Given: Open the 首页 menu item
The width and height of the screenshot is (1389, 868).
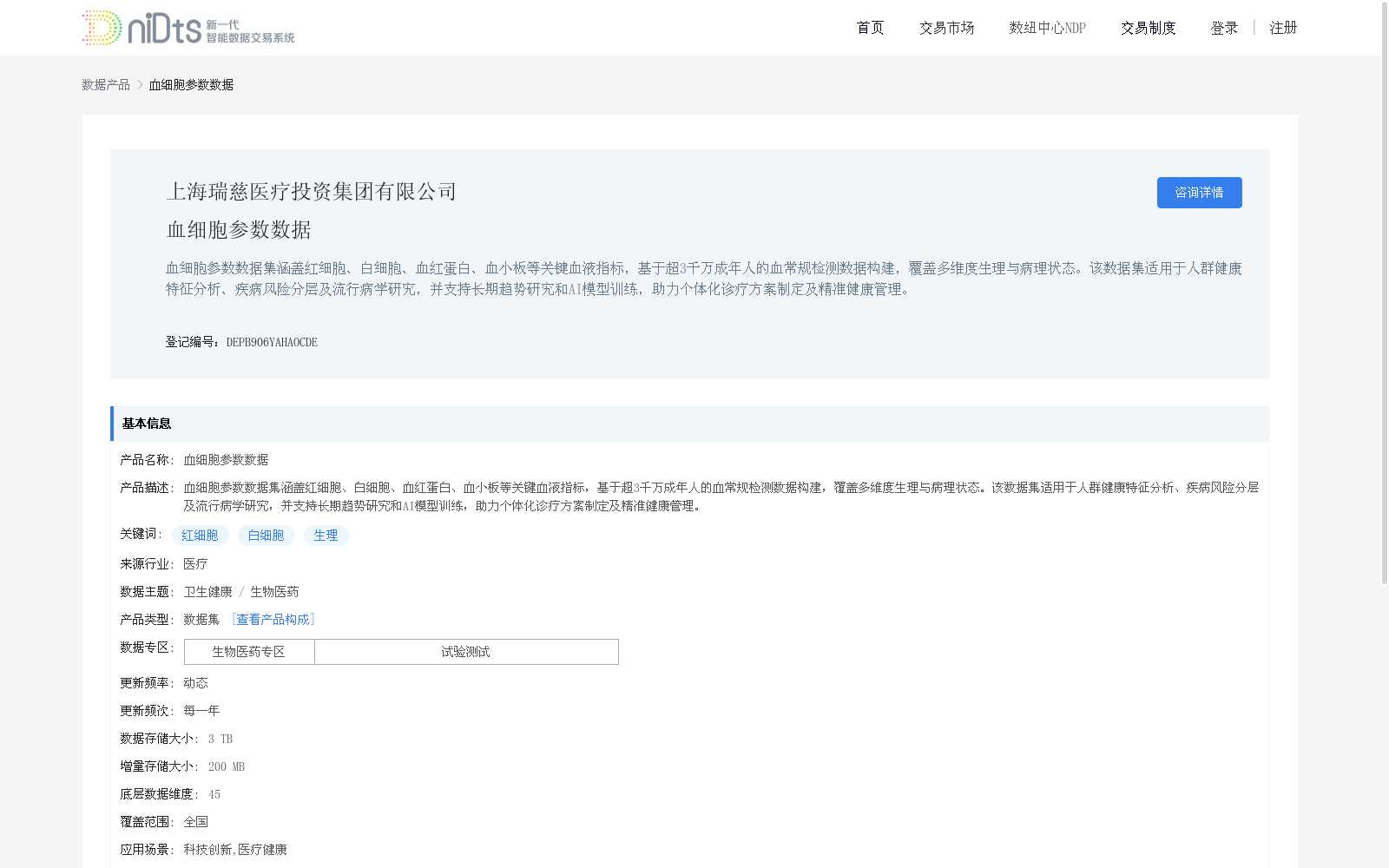Looking at the screenshot, I should pos(870,28).
